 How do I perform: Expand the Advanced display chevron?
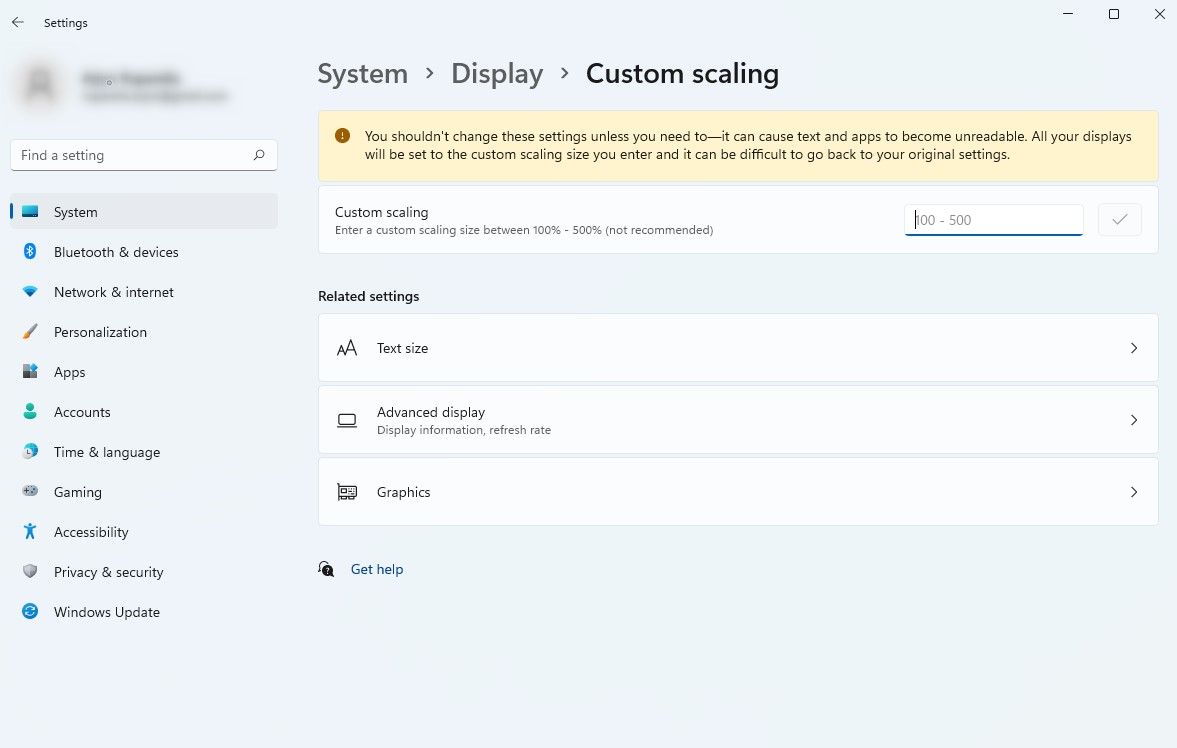[1133, 420]
